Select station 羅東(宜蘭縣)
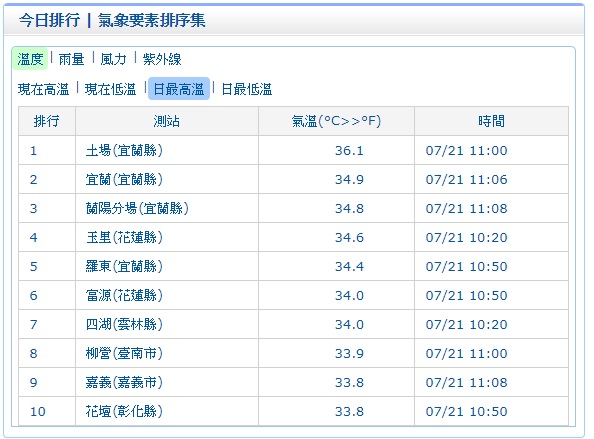 coord(124,266)
